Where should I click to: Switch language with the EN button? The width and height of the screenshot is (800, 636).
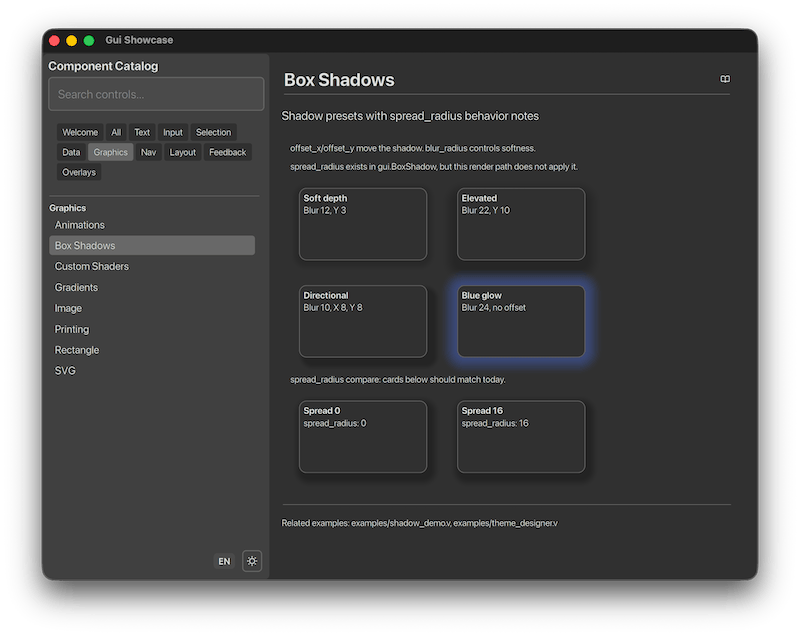[x=224, y=561]
